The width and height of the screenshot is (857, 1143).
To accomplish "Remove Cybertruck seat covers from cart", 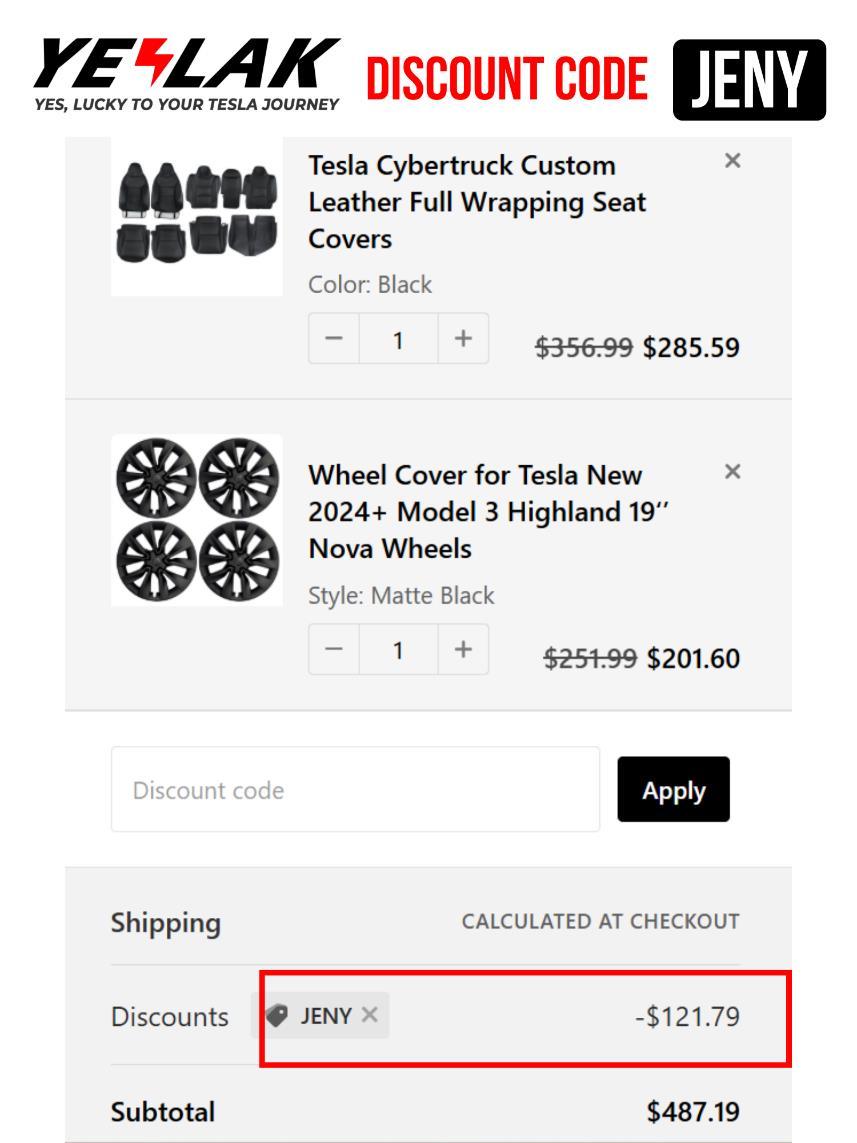I will pyautogui.click(x=732, y=161).
